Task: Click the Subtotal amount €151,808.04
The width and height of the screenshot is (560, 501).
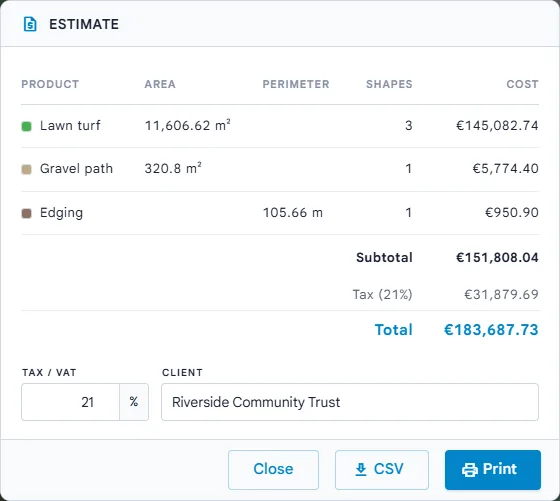Action: point(497,257)
